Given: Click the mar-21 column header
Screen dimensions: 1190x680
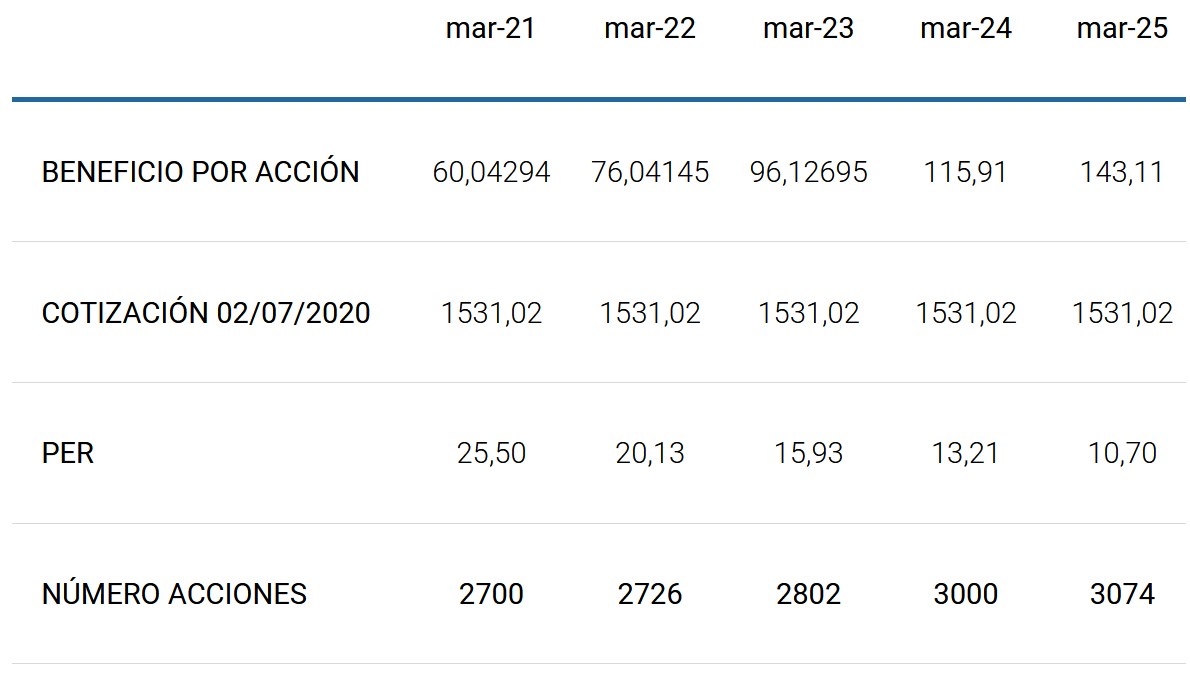Looking at the screenshot, I should pos(491,29).
